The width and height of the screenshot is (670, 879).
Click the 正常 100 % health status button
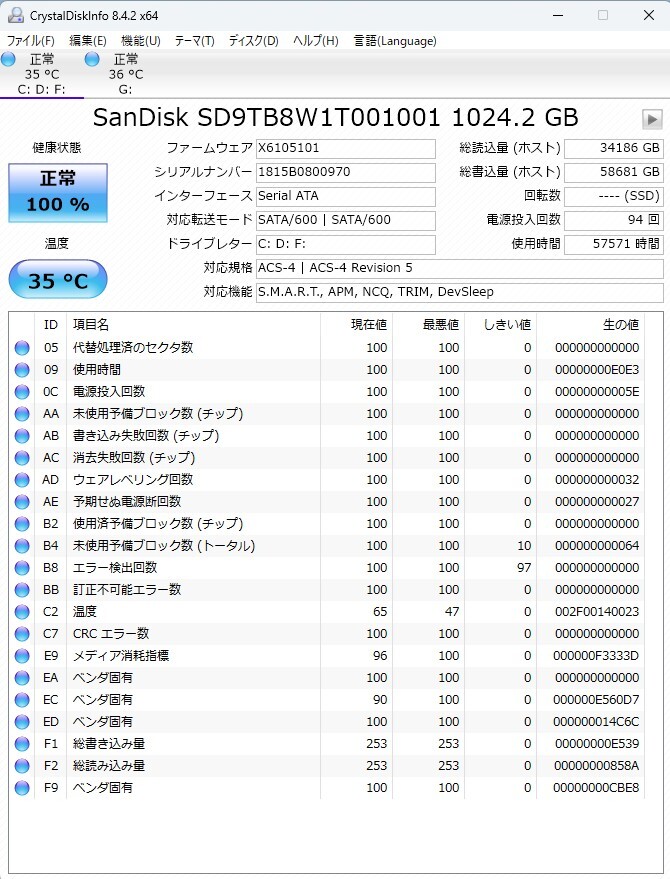[58, 193]
